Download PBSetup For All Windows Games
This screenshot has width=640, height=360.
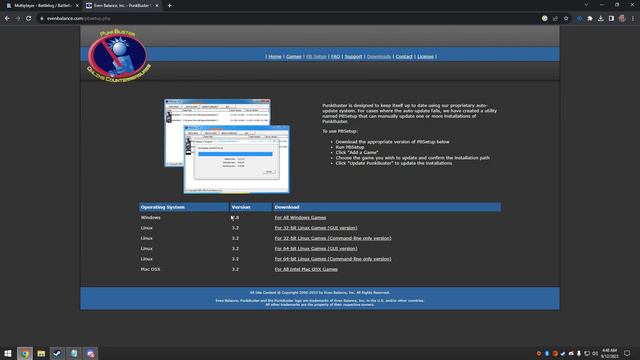click(x=300, y=218)
